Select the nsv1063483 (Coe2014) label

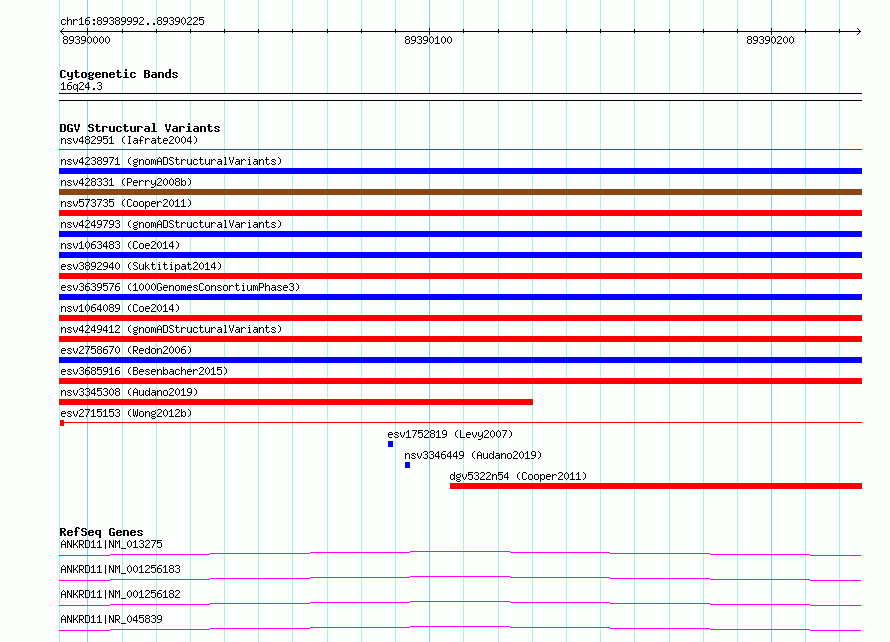pyautogui.click(x=120, y=245)
